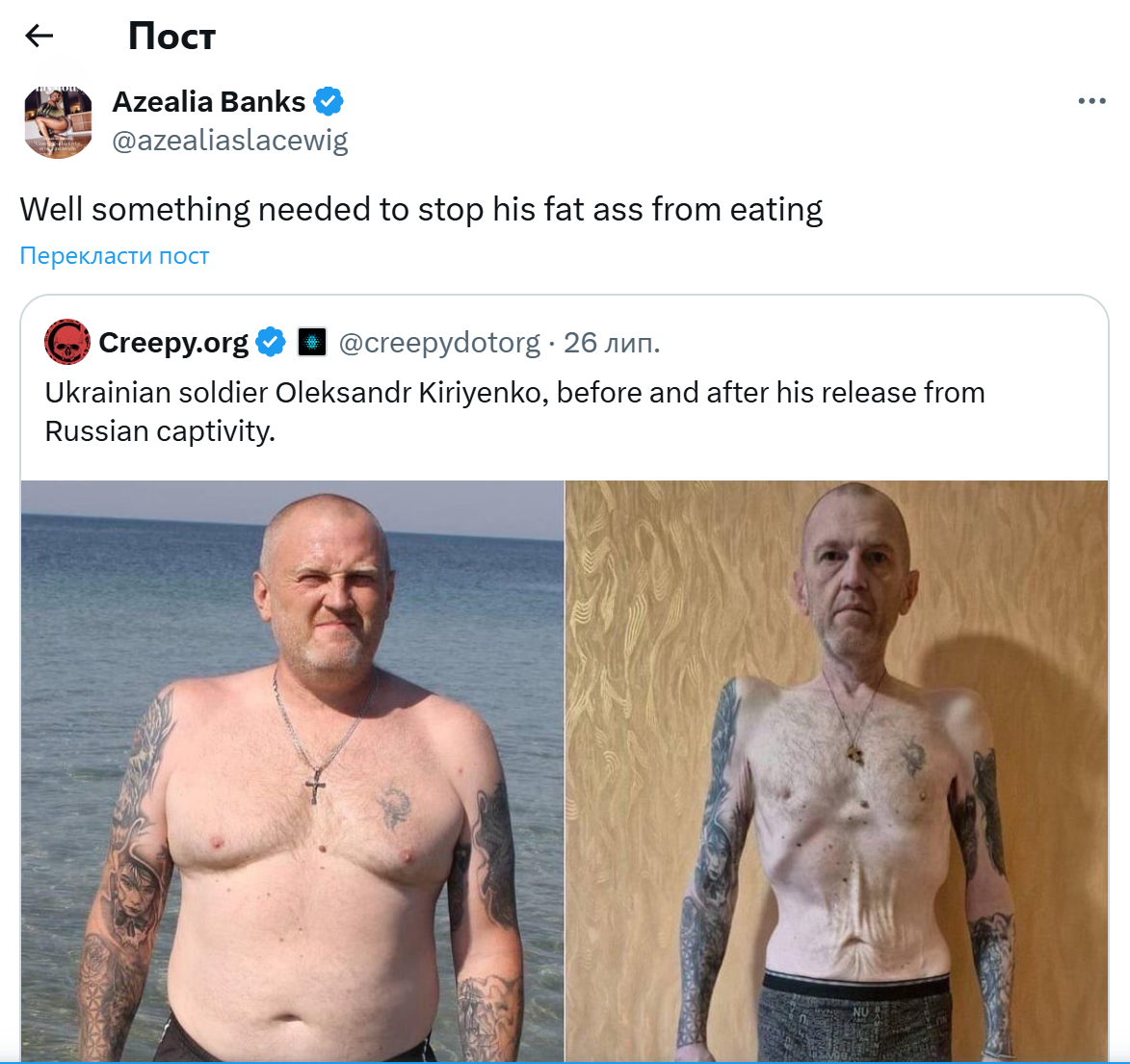Click the verified badge beside Creepy.org
Screen dimensions: 1130x1064
click(x=271, y=342)
